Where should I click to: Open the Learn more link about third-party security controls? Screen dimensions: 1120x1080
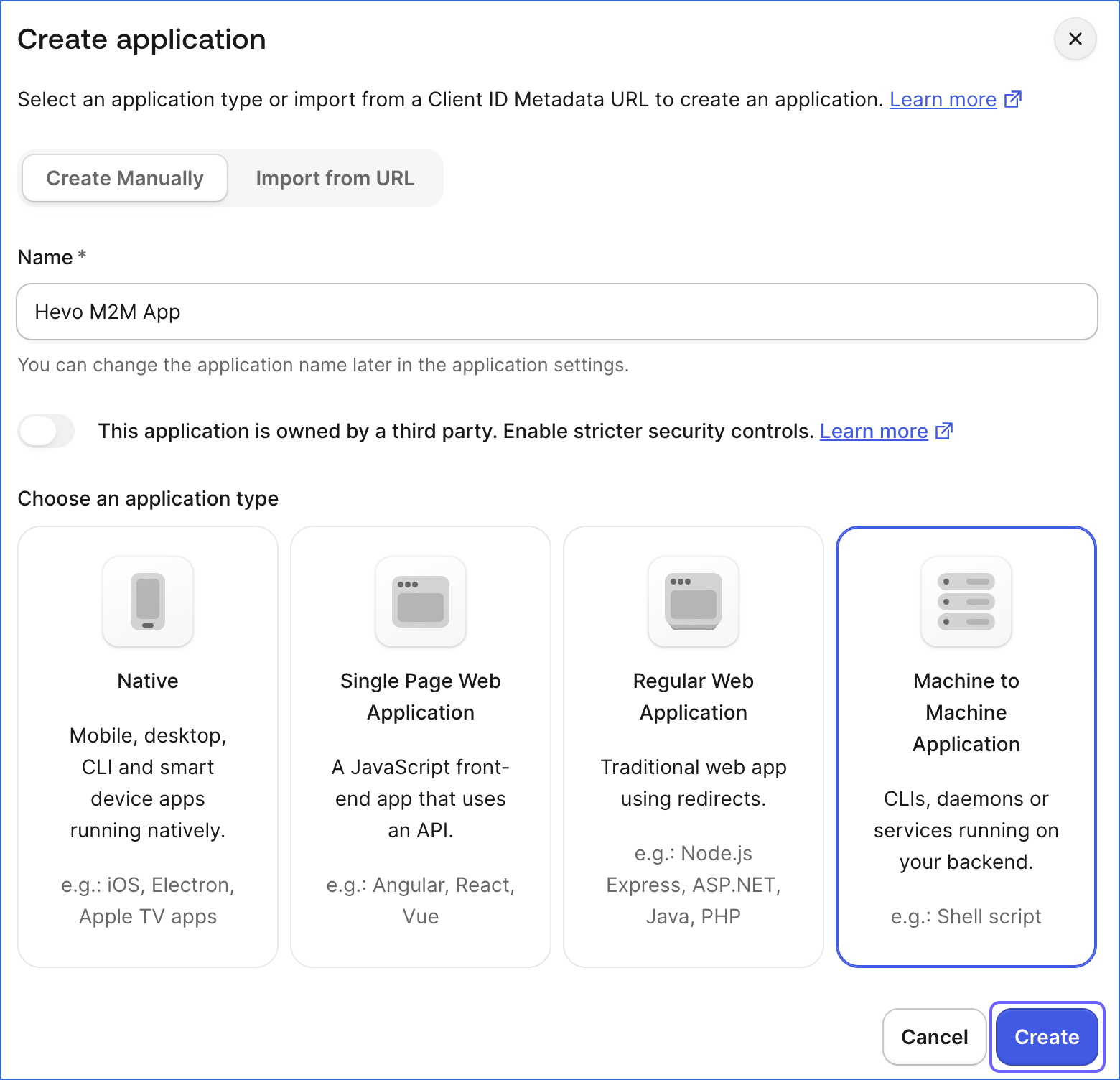pos(874,431)
